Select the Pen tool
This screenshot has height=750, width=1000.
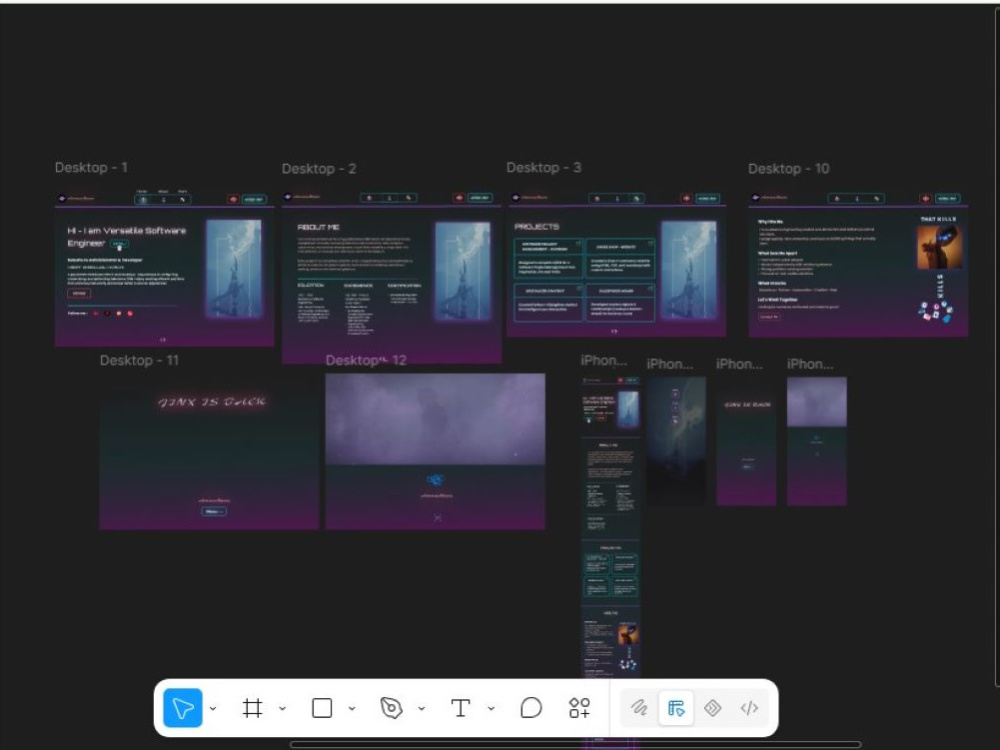click(x=391, y=708)
